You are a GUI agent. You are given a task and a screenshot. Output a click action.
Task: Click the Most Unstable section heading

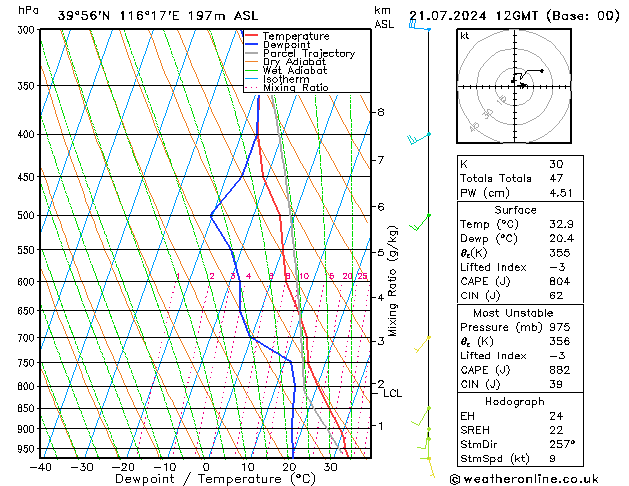point(513,313)
